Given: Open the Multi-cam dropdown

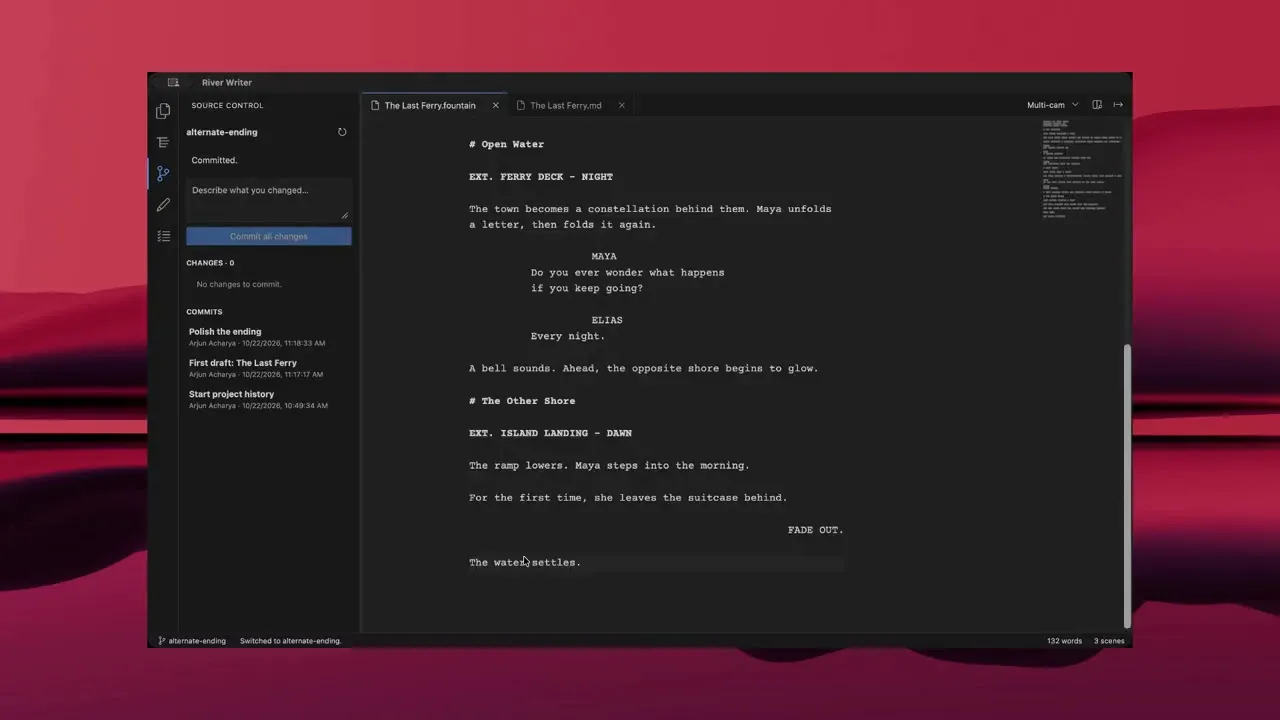Looking at the screenshot, I should [x=1053, y=105].
